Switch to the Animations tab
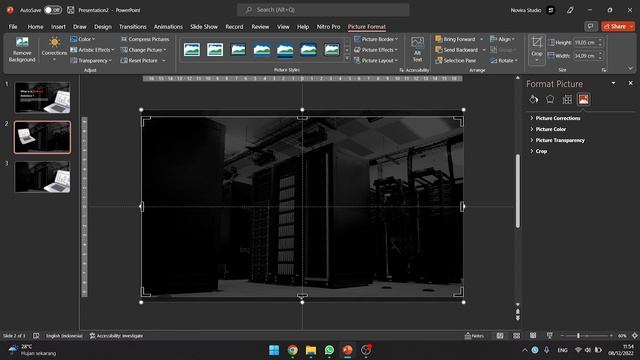640x360 pixels. [x=168, y=27]
